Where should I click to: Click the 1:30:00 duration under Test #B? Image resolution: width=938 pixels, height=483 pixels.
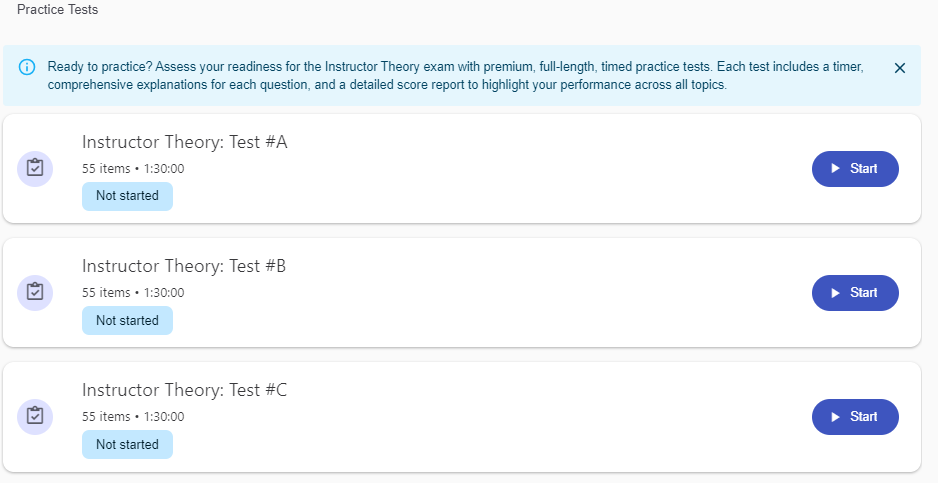[164, 293]
